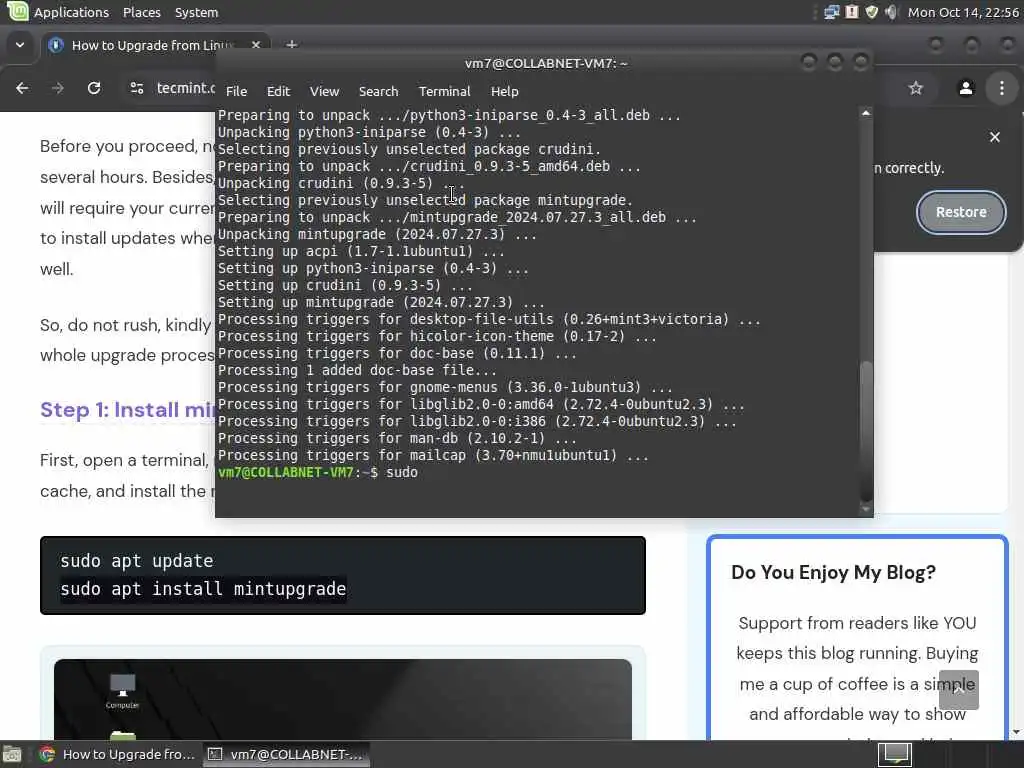Open the clock showing Mon Oct 14
Screen dimensions: 1024x768
[x=963, y=12]
